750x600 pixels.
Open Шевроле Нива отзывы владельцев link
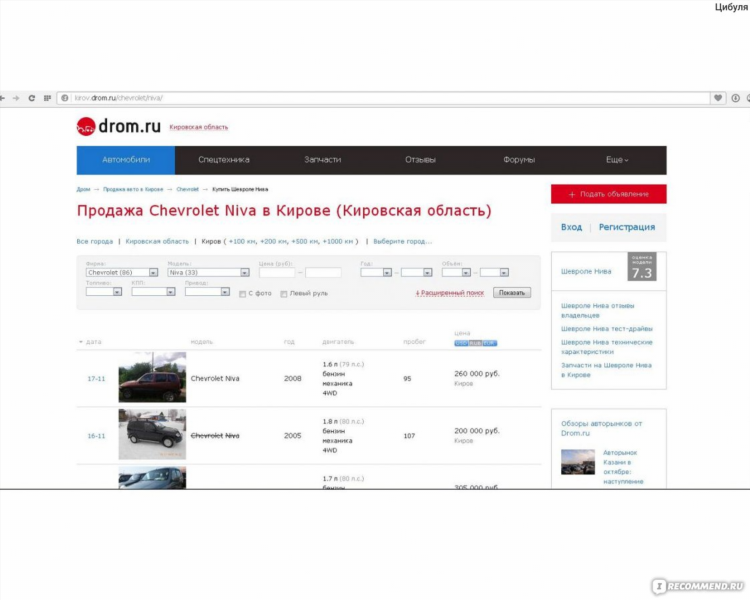597,311
